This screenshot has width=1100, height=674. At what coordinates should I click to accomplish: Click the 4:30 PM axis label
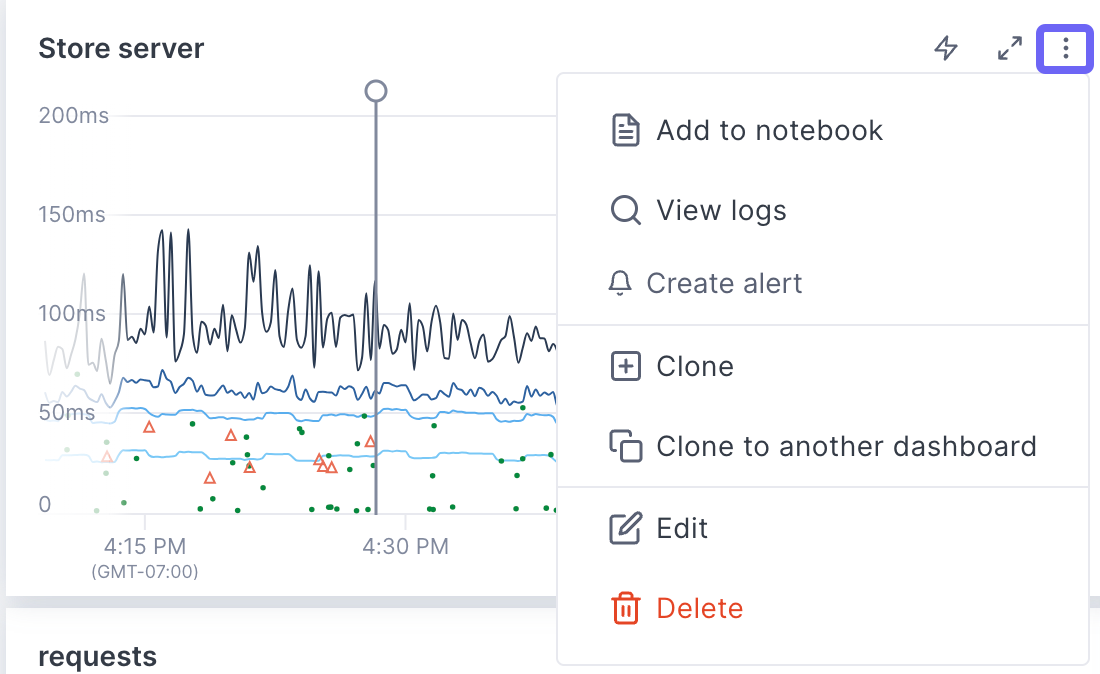click(x=405, y=546)
